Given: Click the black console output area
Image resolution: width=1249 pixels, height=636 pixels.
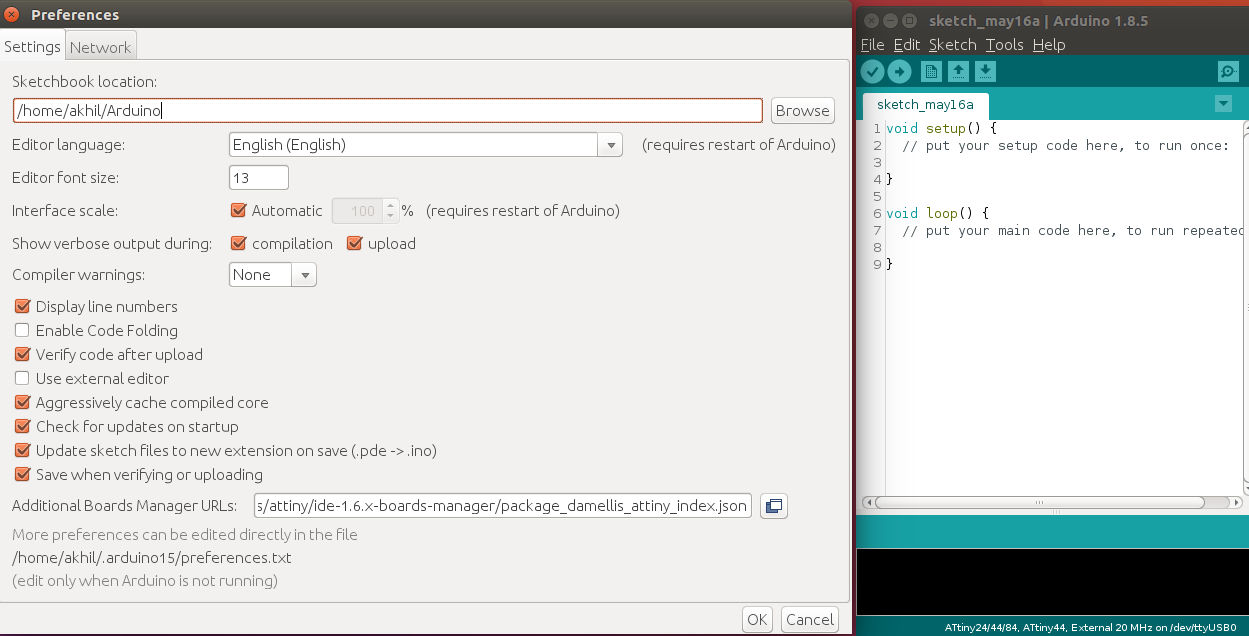Looking at the screenshot, I should (1052, 582).
